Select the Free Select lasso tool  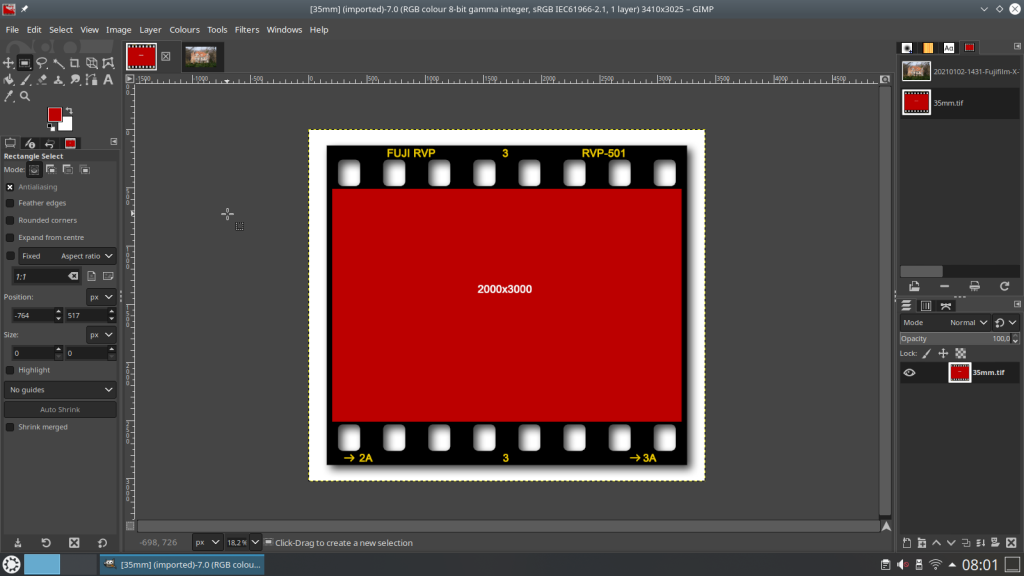(42, 63)
